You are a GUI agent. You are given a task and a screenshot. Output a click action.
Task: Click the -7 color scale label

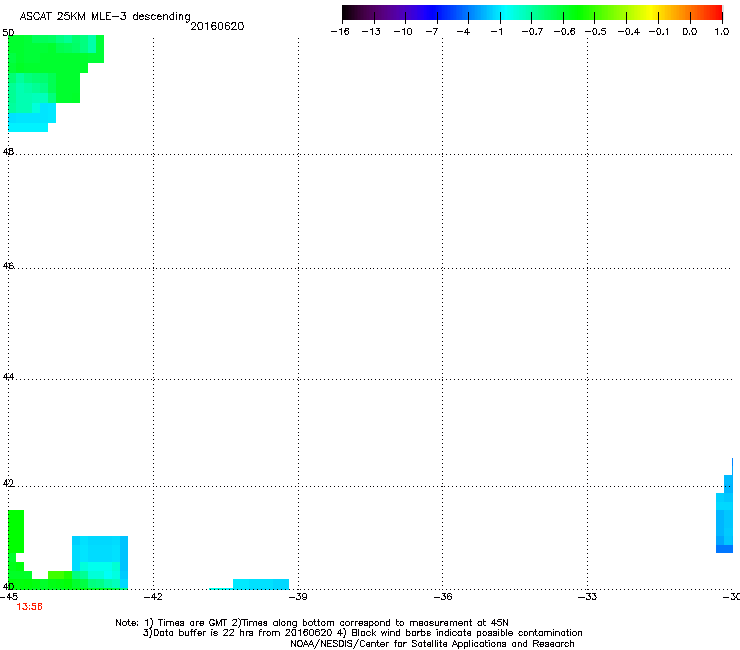click(x=432, y=32)
